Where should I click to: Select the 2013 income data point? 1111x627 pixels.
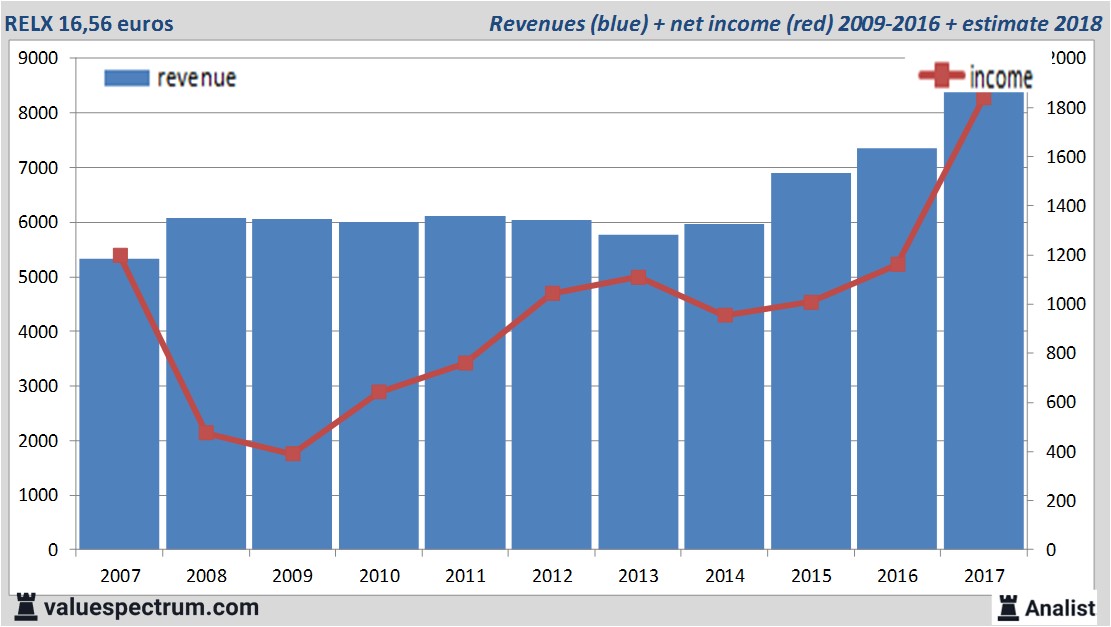638,277
